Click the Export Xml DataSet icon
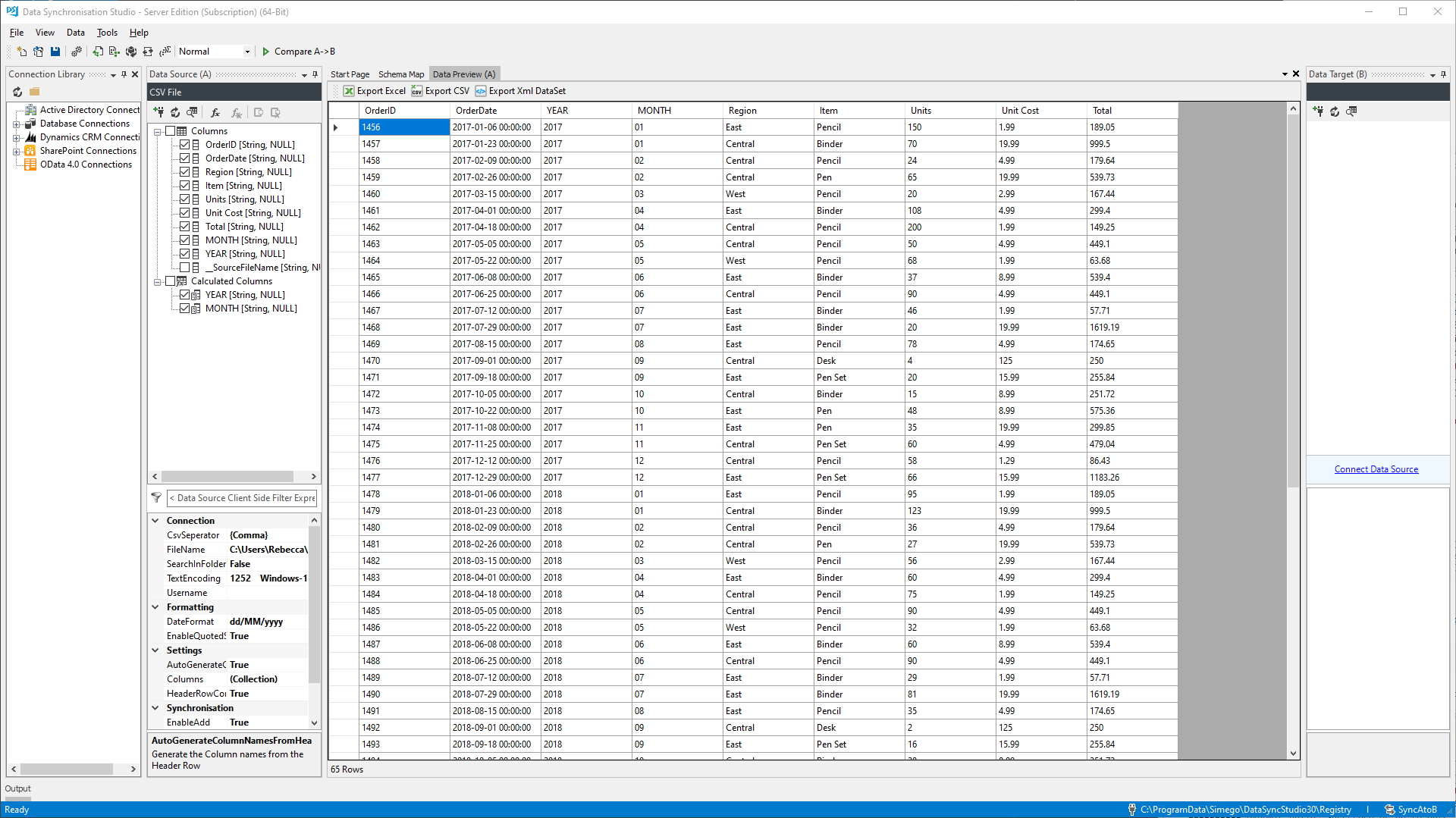1456x818 pixels. coord(481,91)
